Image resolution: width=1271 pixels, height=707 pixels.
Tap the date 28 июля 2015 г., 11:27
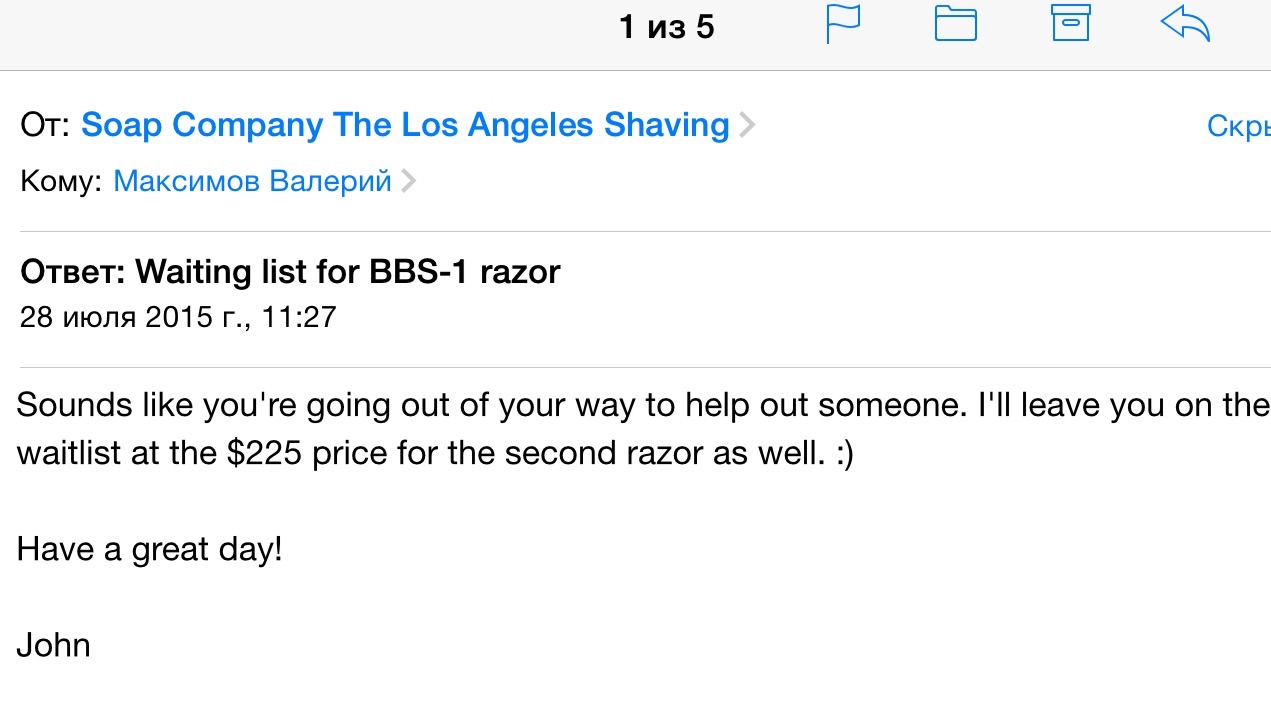[178, 318]
